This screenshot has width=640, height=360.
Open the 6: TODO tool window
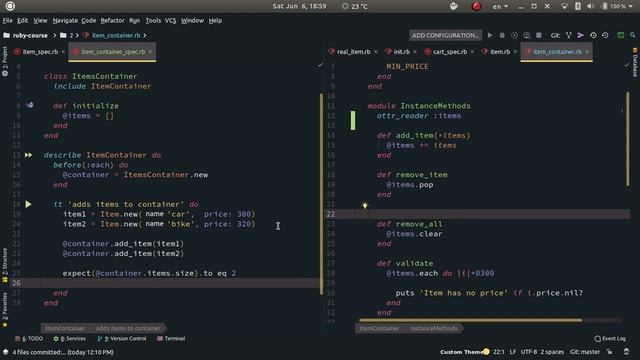tap(29, 338)
